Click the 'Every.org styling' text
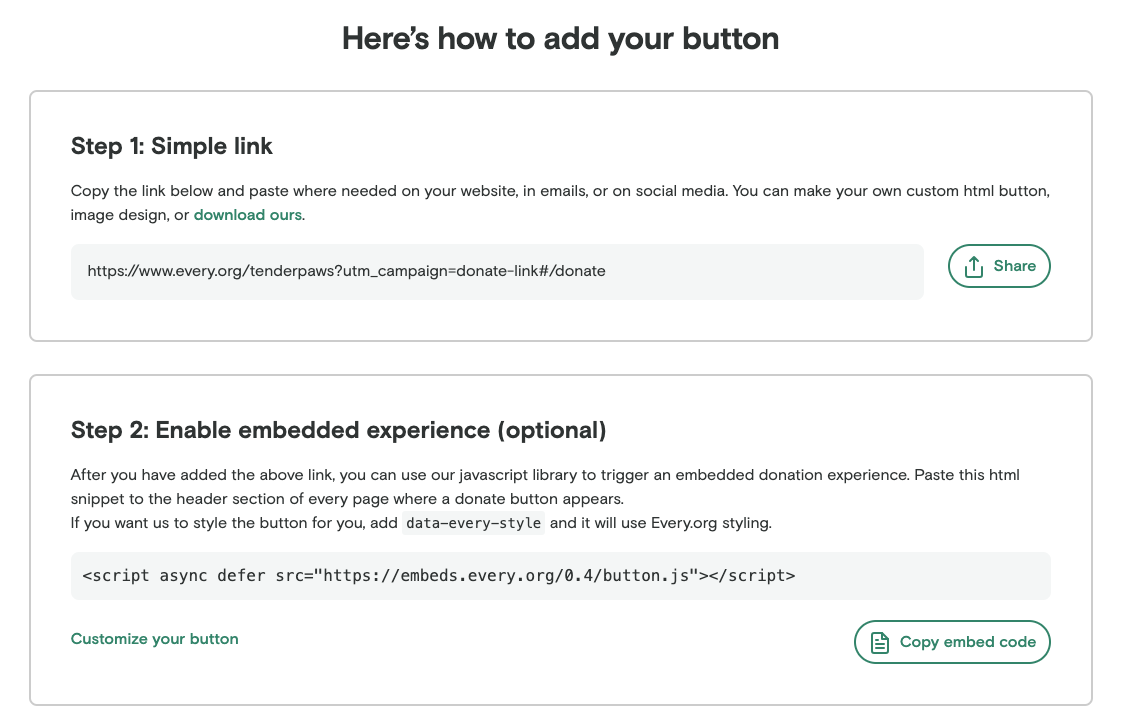The width and height of the screenshot is (1121, 711). (711, 523)
